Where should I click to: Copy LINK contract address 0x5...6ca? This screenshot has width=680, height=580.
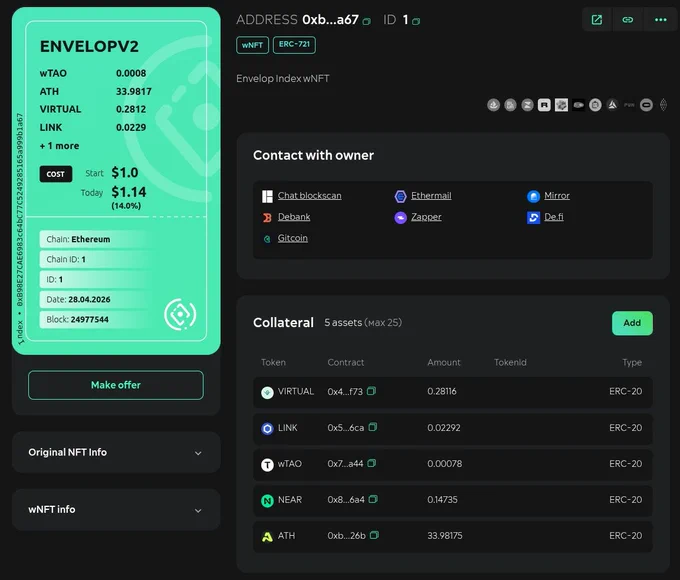point(373,427)
